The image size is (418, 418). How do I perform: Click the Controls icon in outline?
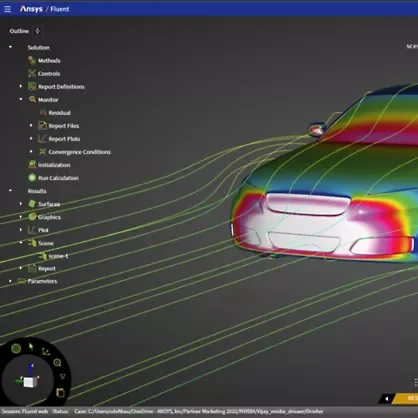point(32,73)
